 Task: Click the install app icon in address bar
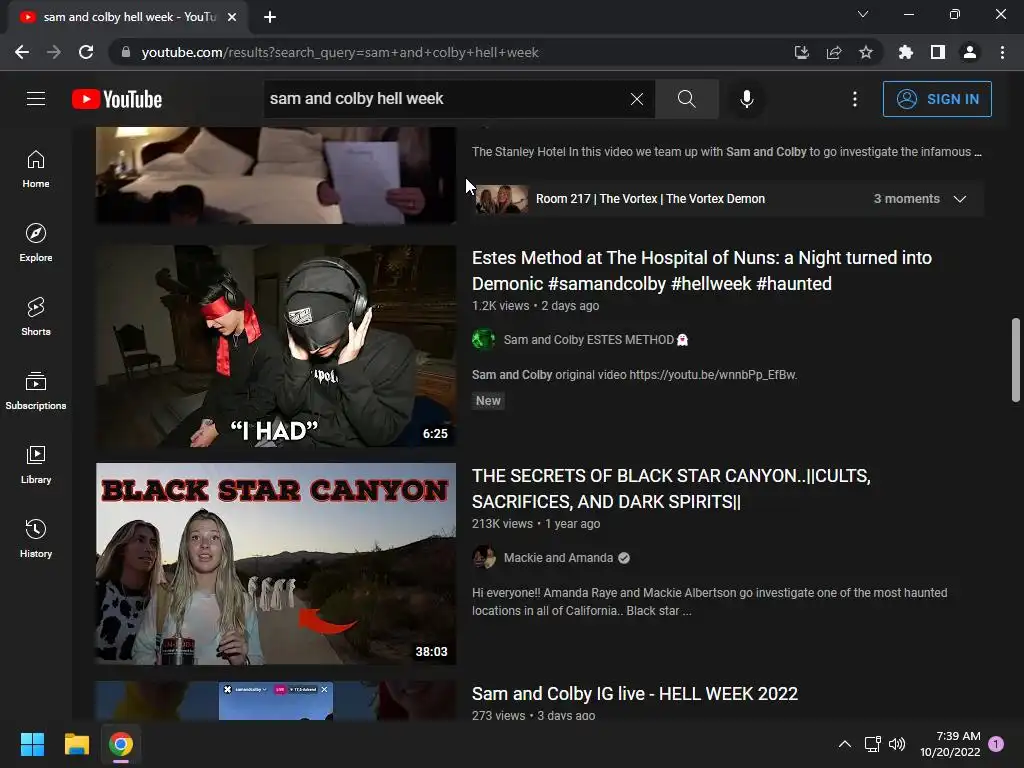pyautogui.click(x=801, y=52)
